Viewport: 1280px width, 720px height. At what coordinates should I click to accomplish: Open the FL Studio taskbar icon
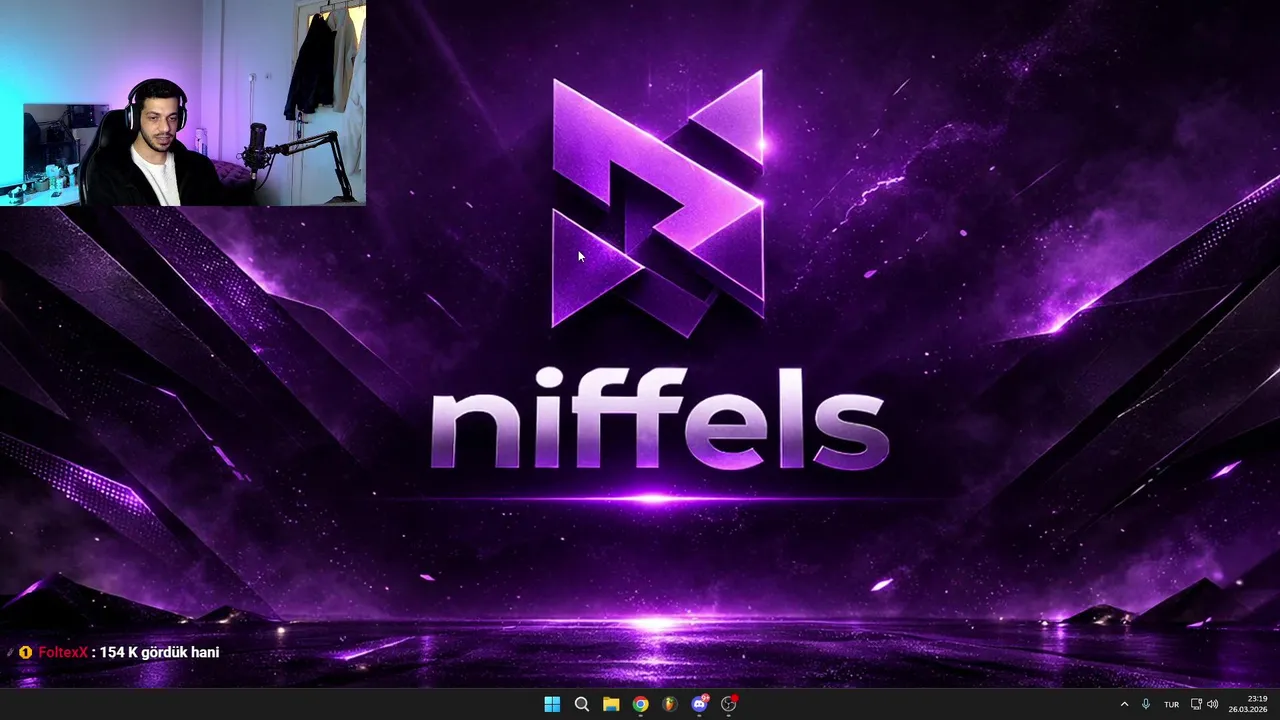click(670, 704)
